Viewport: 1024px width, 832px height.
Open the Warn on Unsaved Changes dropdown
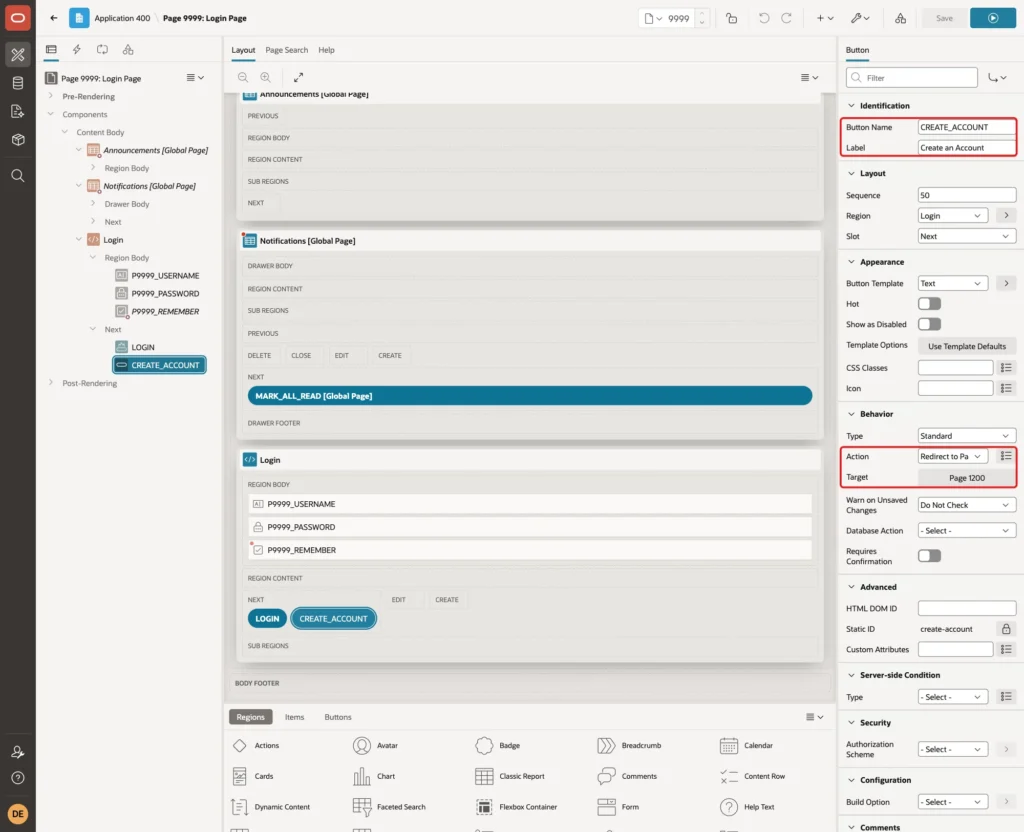[x=967, y=505]
